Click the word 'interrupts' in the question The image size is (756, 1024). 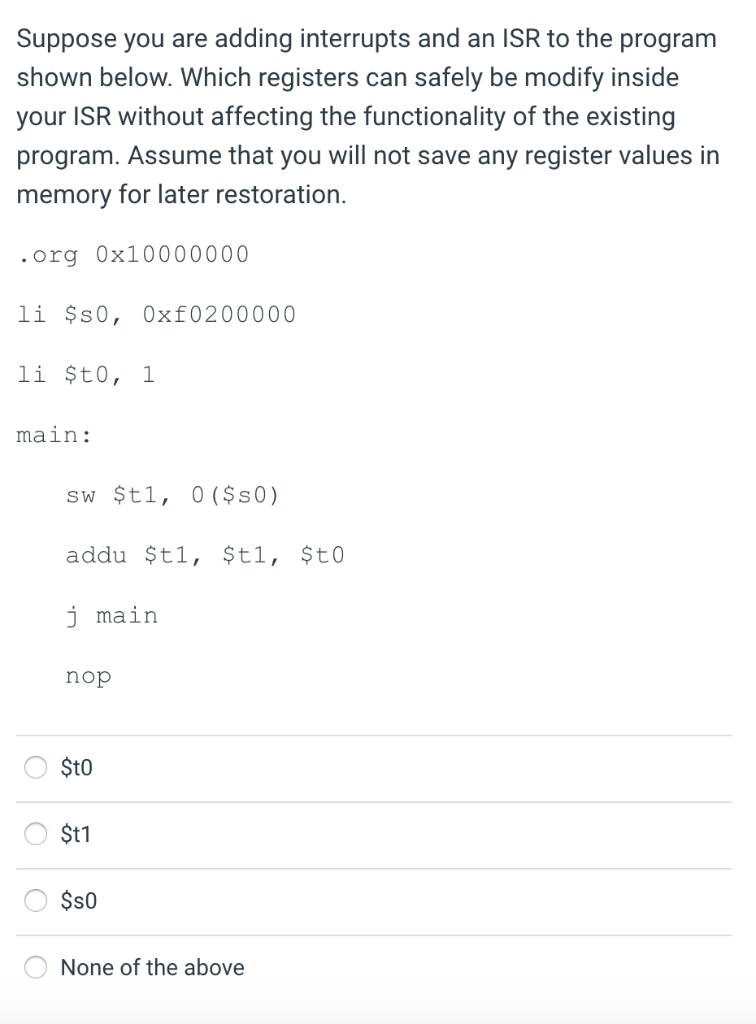pyautogui.click(x=355, y=39)
